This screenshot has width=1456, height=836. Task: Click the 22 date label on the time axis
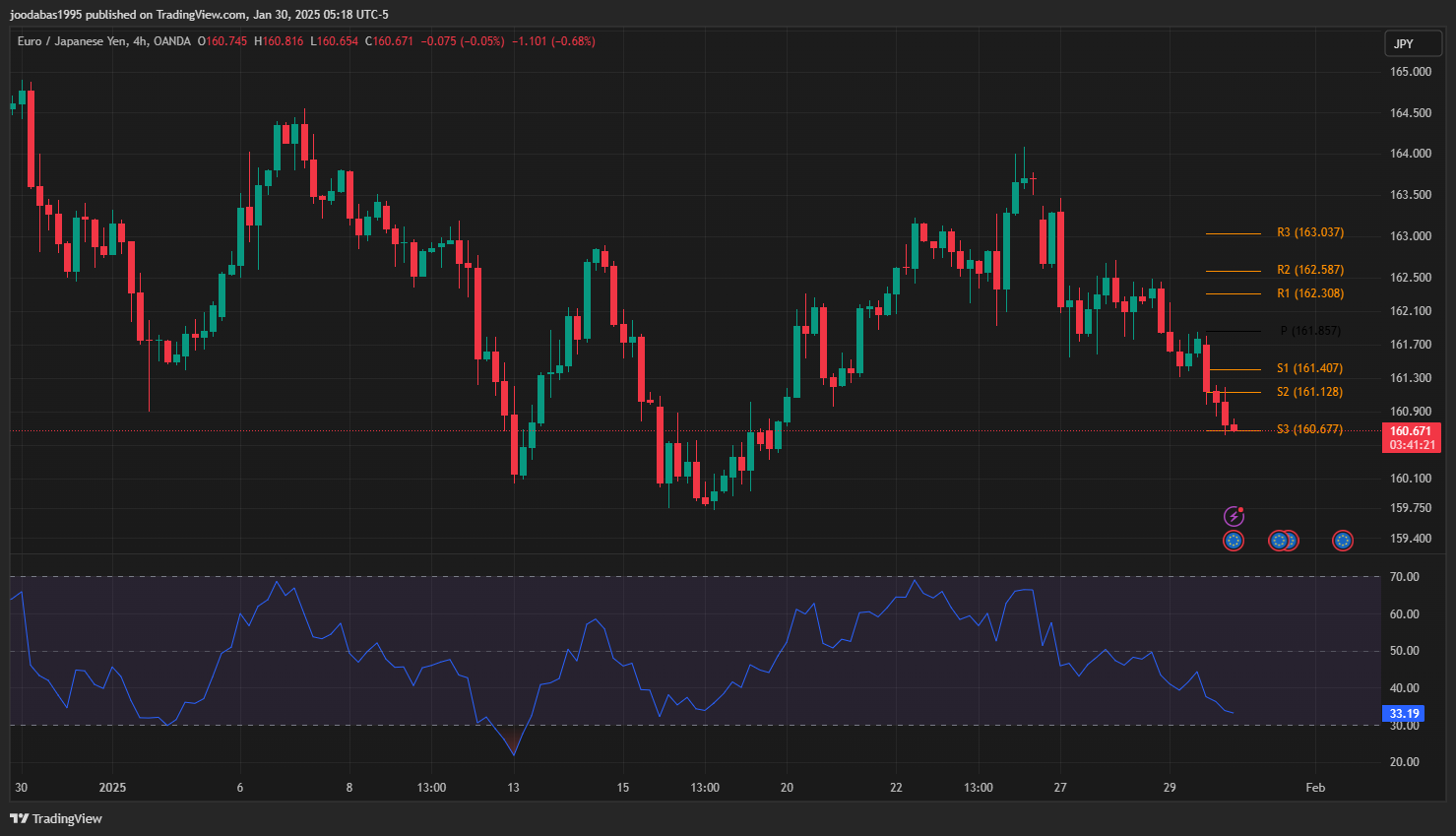click(x=896, y=788)
